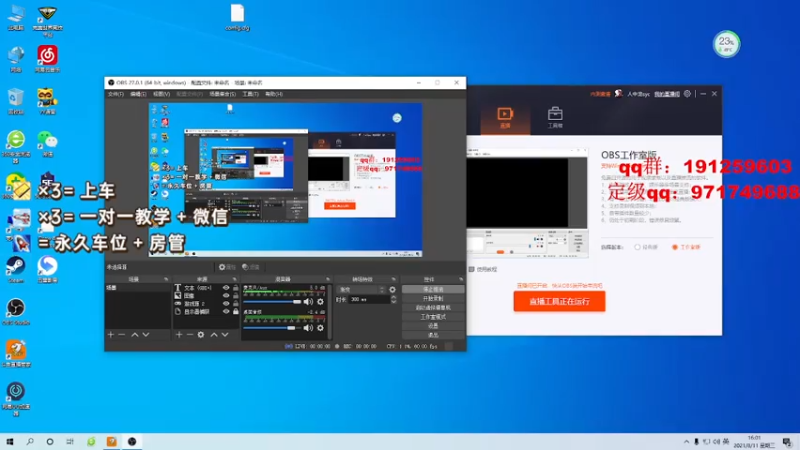800x450 pixels.
Task: Mute the first mixer channel speaker icon
Action: pyautogui.click(x=308, y=302)
